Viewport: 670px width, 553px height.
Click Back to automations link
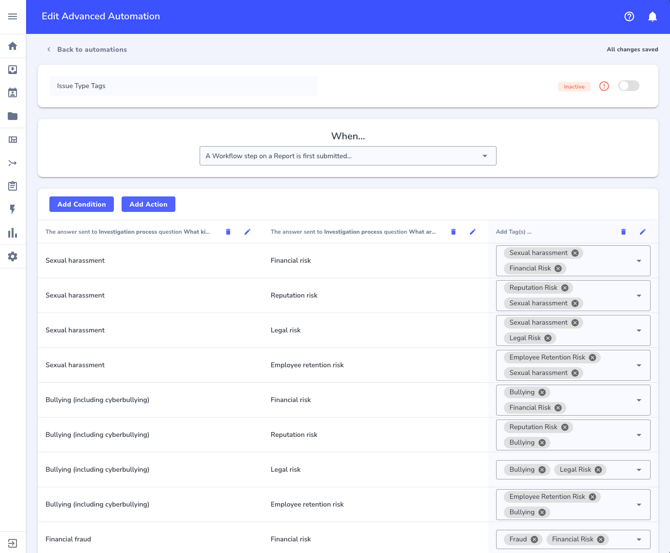[91, 49]
